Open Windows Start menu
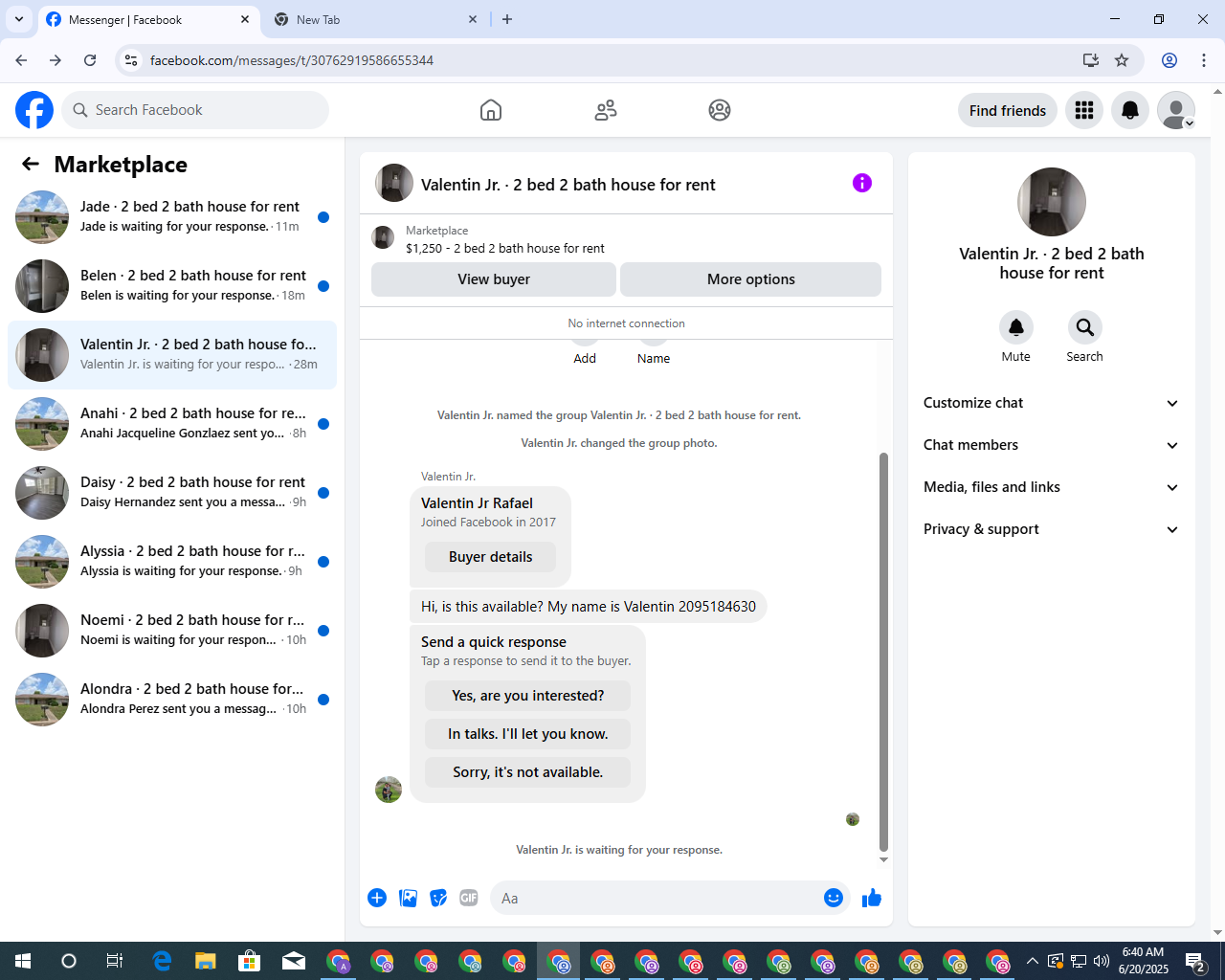The width and height of the screenshot is (1225, 980). click(23, 961)
